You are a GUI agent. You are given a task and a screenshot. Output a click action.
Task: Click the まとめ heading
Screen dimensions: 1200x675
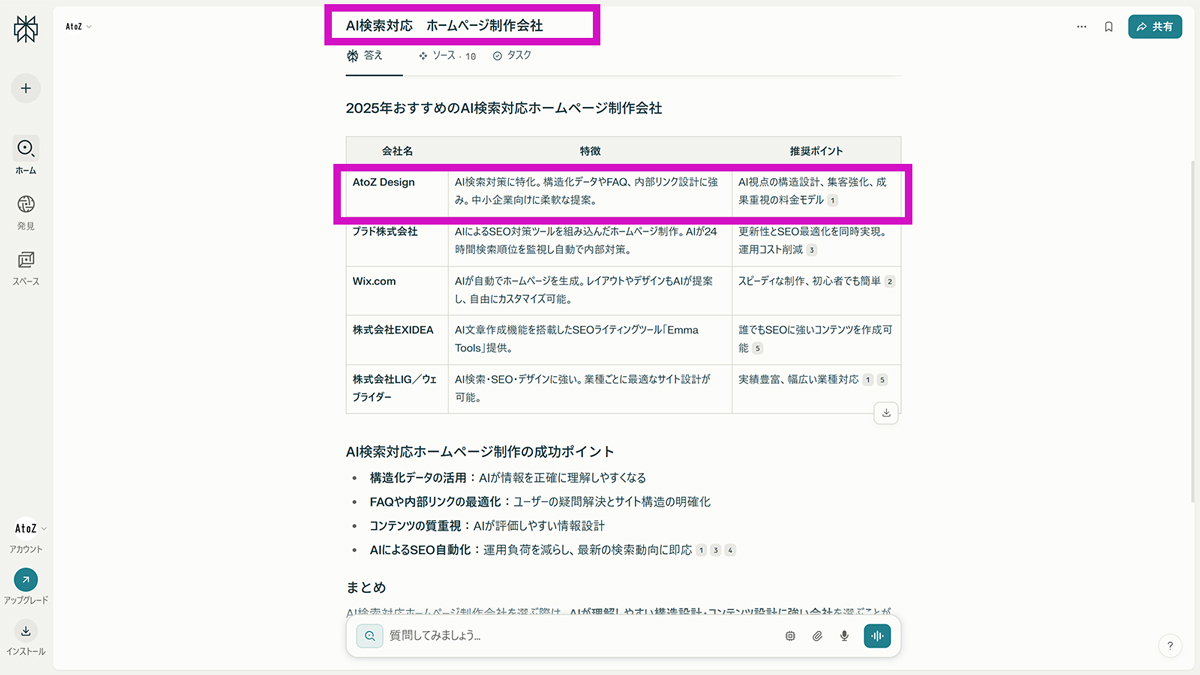(365, 587)
